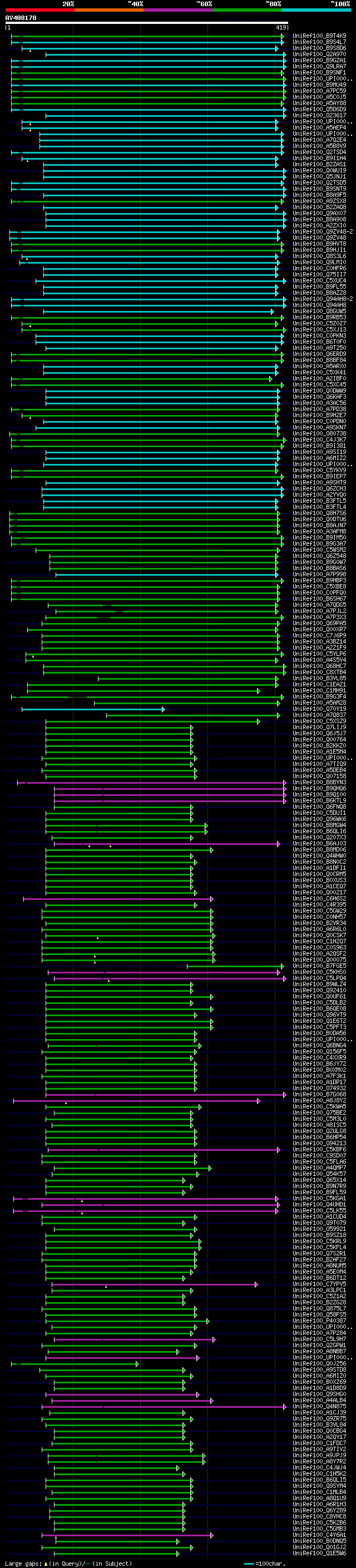Select the UniRef100_B9GZA1 label
Screen dimensions: 356x1568
pos(319,60)
